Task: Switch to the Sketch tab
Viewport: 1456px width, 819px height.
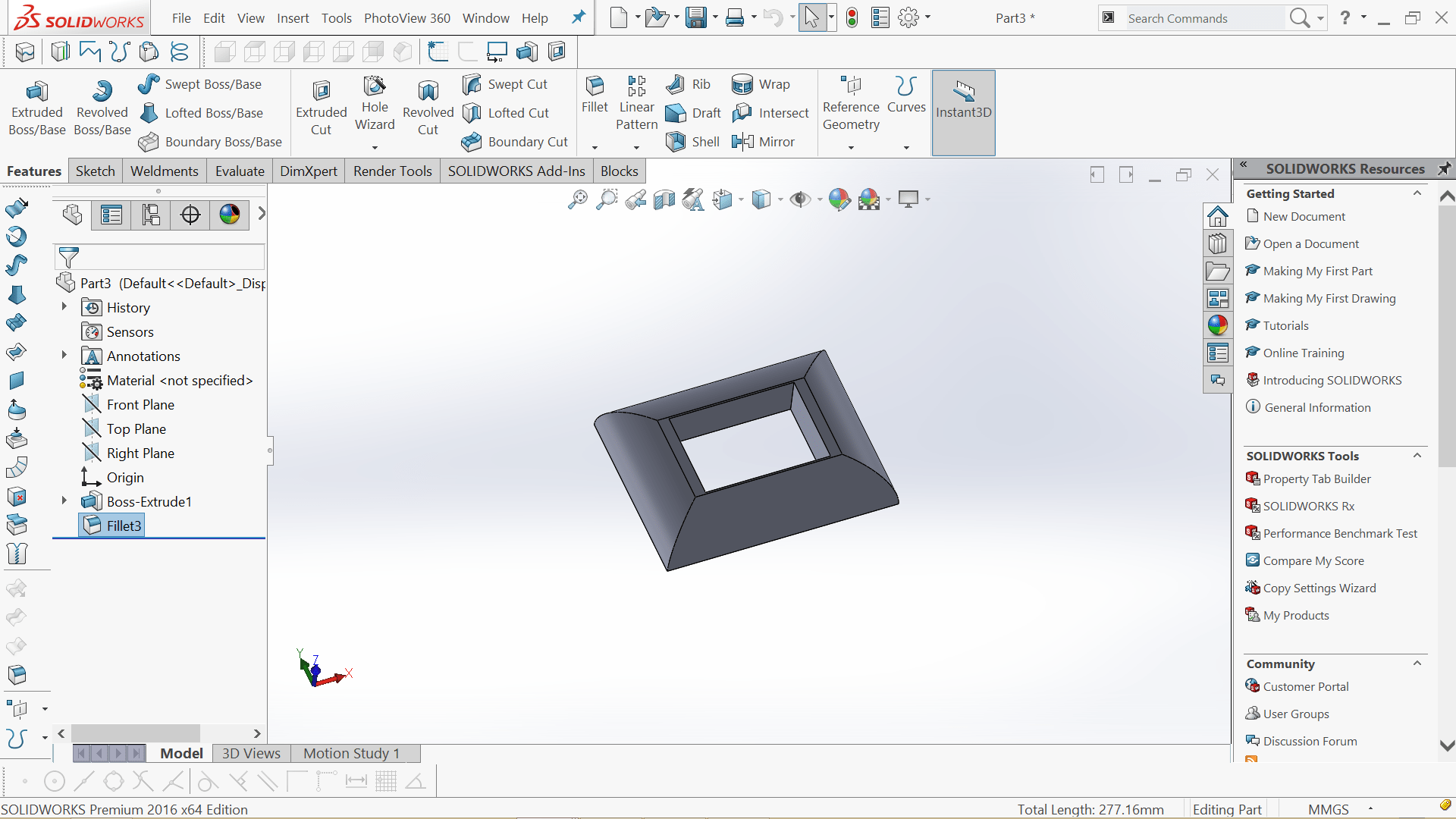Action: pos(96,171)
